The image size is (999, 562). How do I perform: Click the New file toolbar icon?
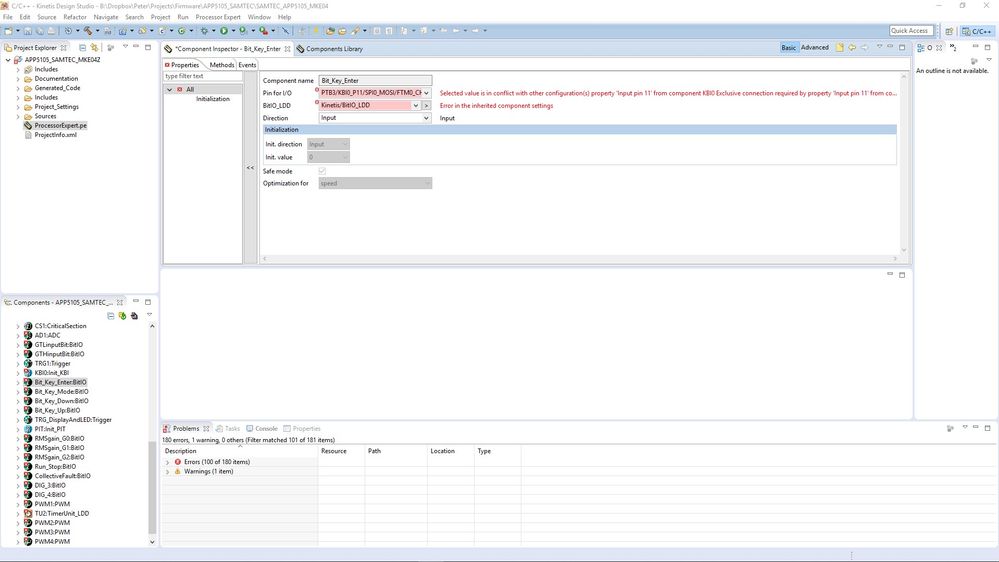[8, 31]
